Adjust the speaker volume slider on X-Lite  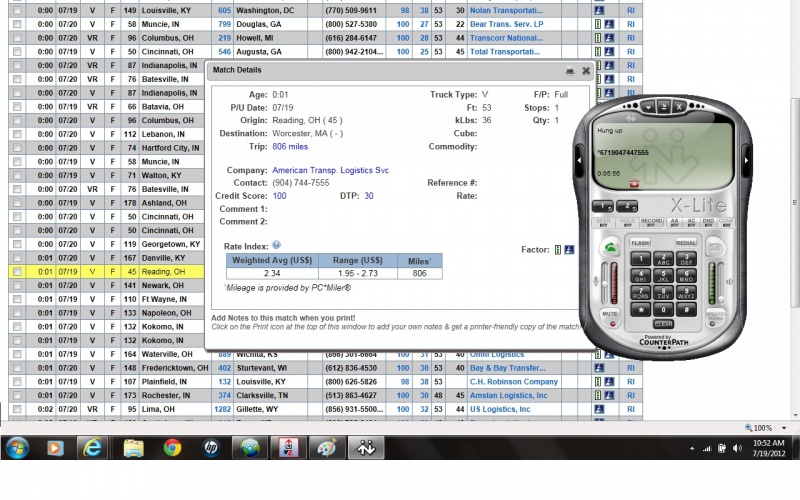coord(720,283)
